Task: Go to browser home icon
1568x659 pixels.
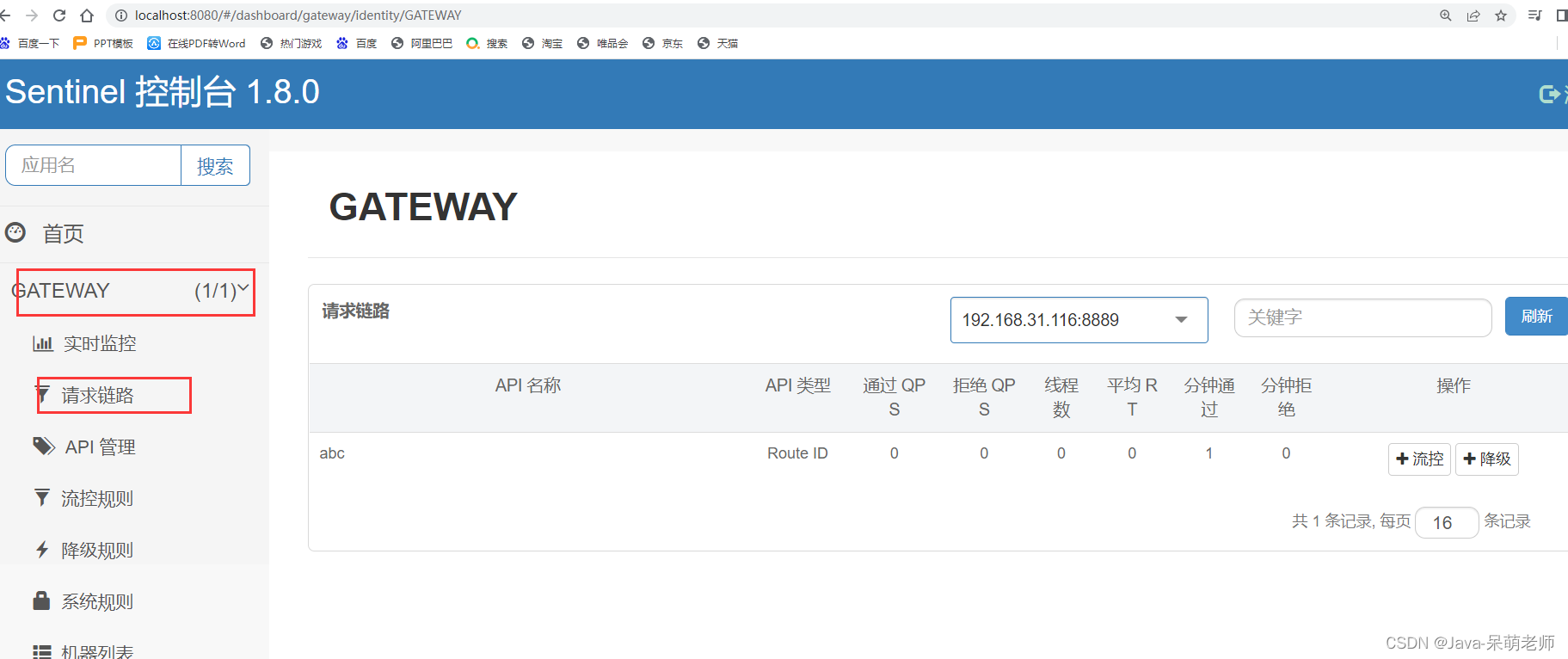Action: coord(87,15)
